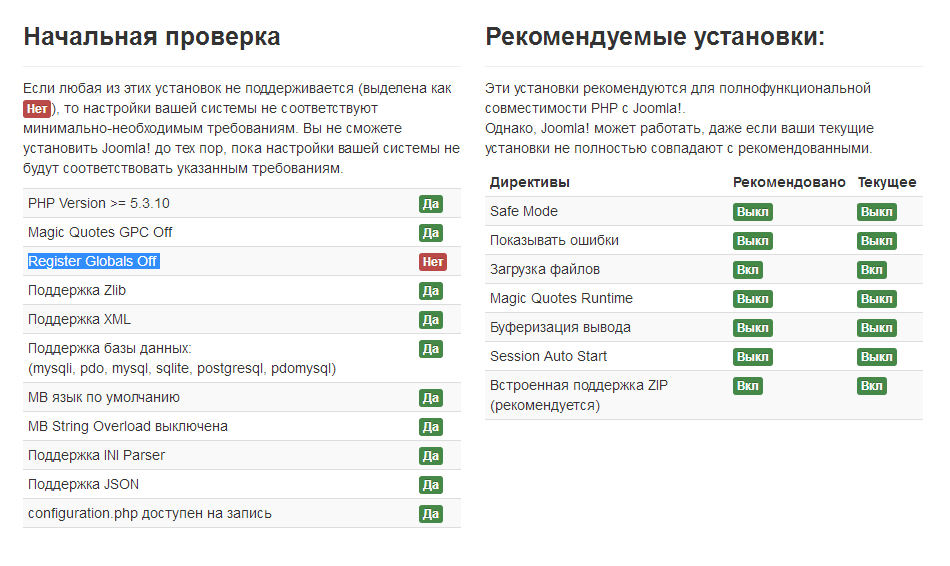The width and height of the screenshot is (950, 566).
Task: Click the MB String Overload выключена label
Action: point(128,427)
